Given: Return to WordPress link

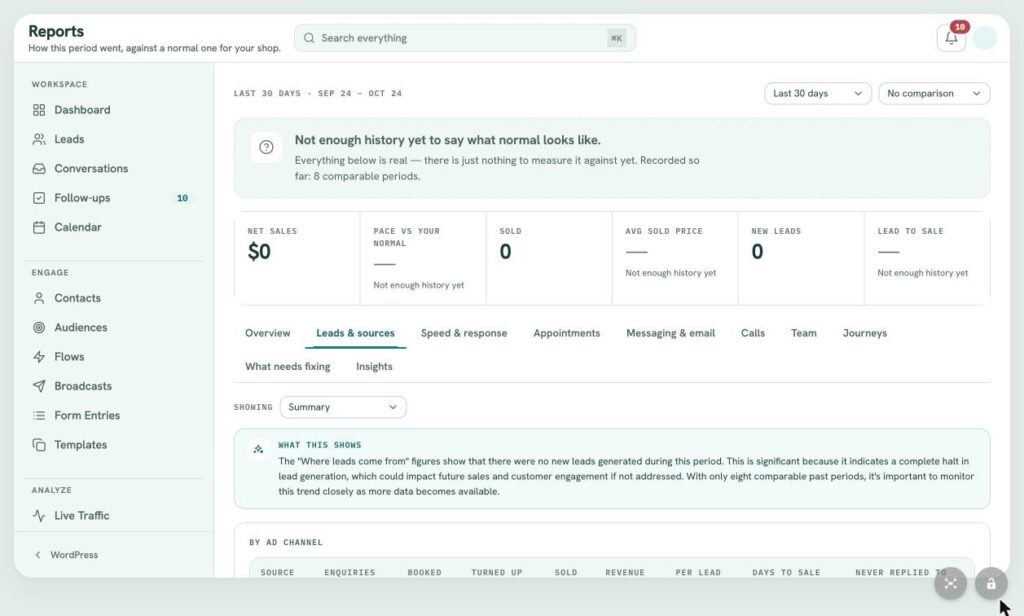Looking at the screenshot, I should [74, 555].
